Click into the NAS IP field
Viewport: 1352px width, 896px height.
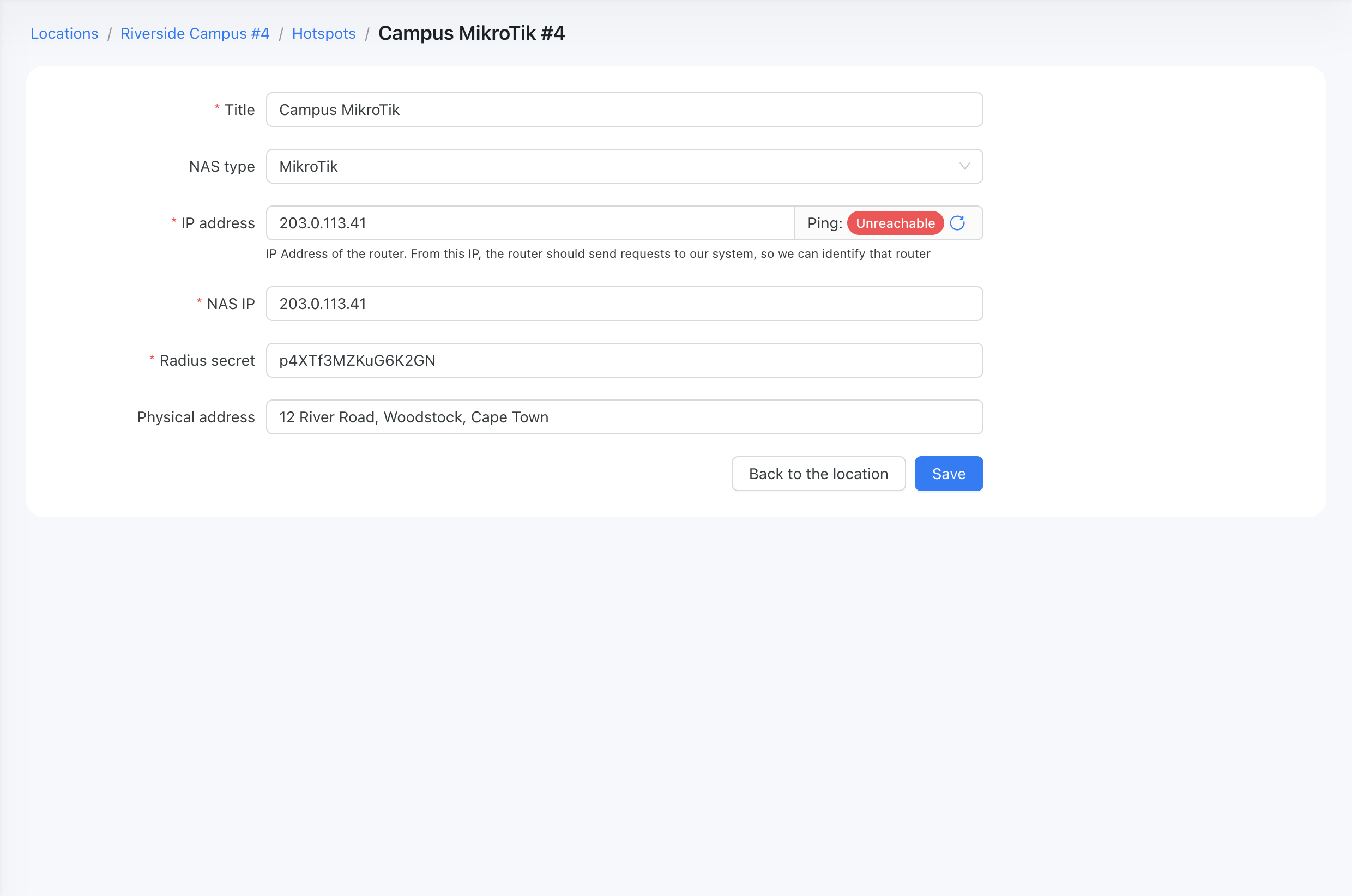(x=624, y=304)
